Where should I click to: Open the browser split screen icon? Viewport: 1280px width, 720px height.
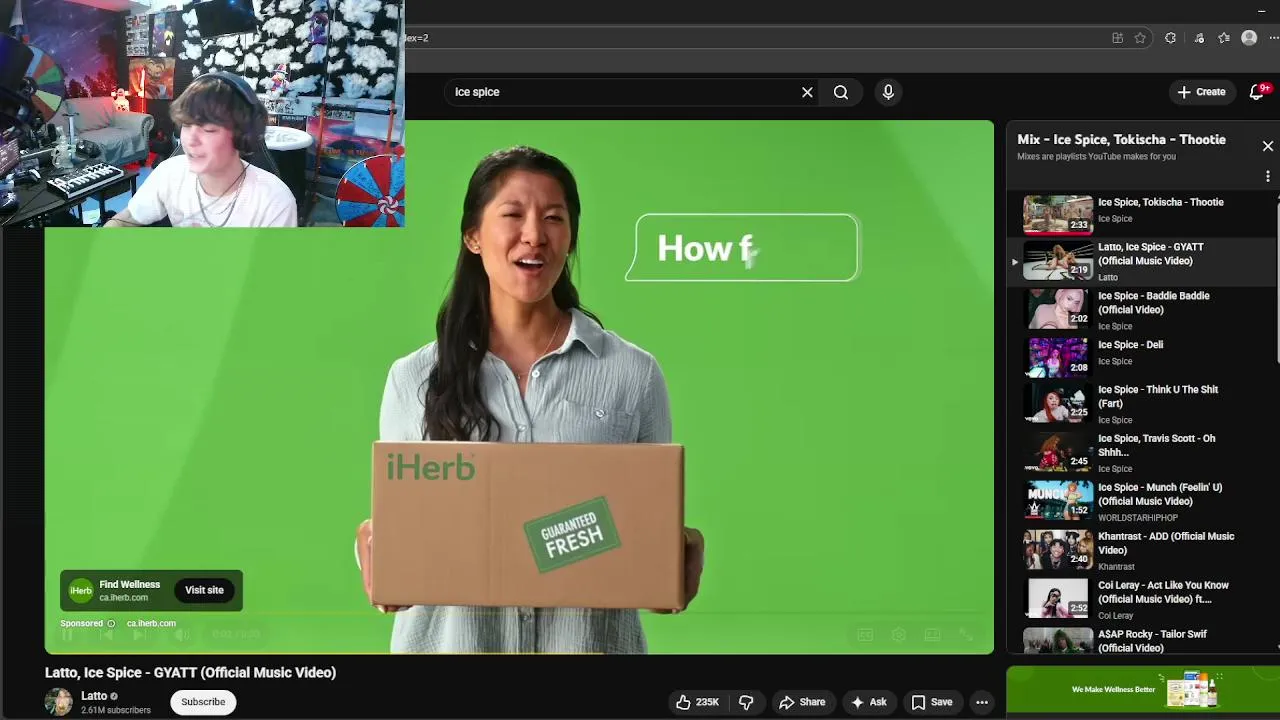pos(1117,38)
